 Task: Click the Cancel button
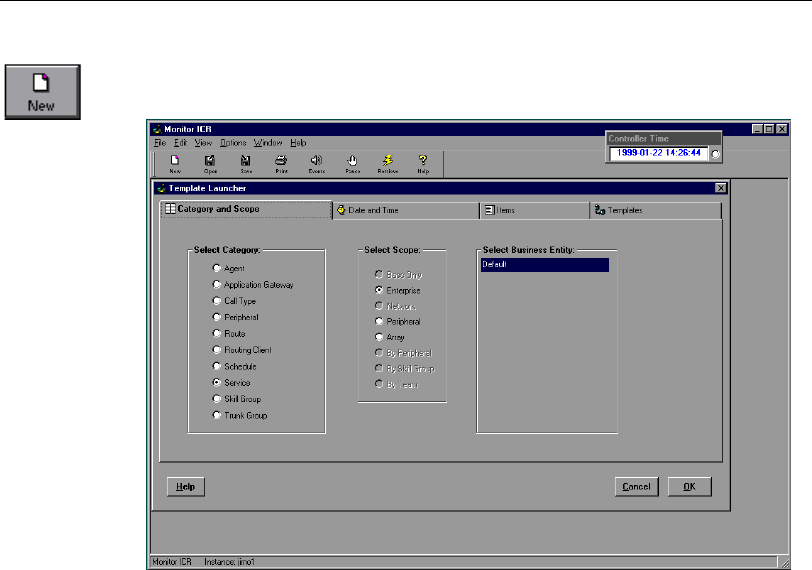click(636, 487)
